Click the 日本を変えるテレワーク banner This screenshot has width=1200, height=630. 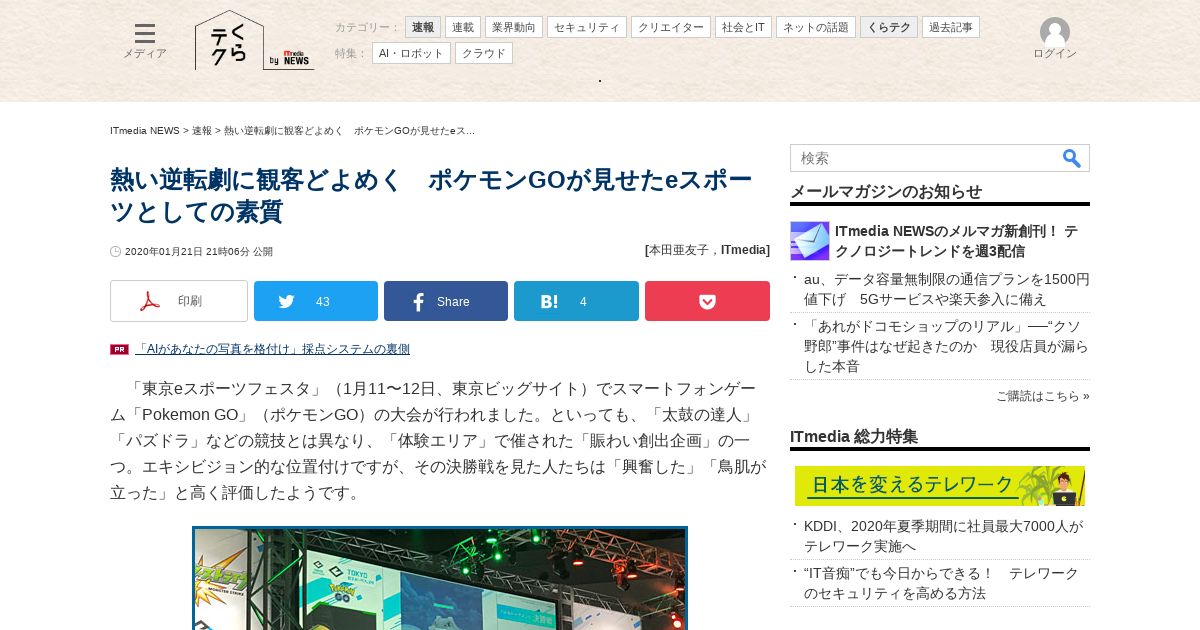tap(940, 486)
